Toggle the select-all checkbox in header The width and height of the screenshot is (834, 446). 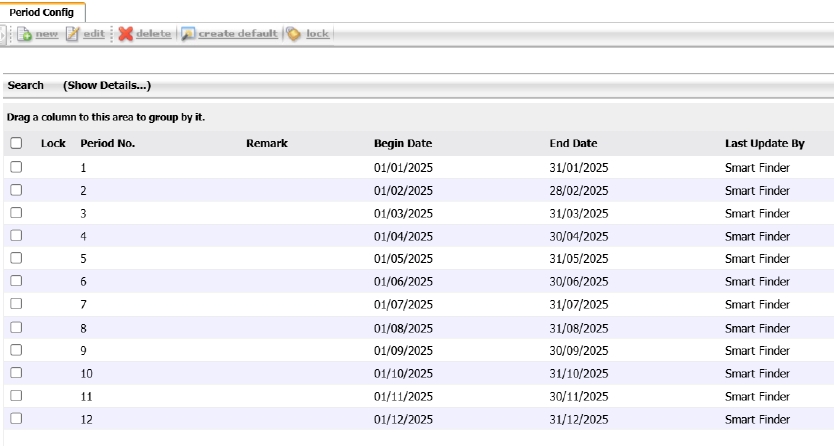[x=16, y=144]
